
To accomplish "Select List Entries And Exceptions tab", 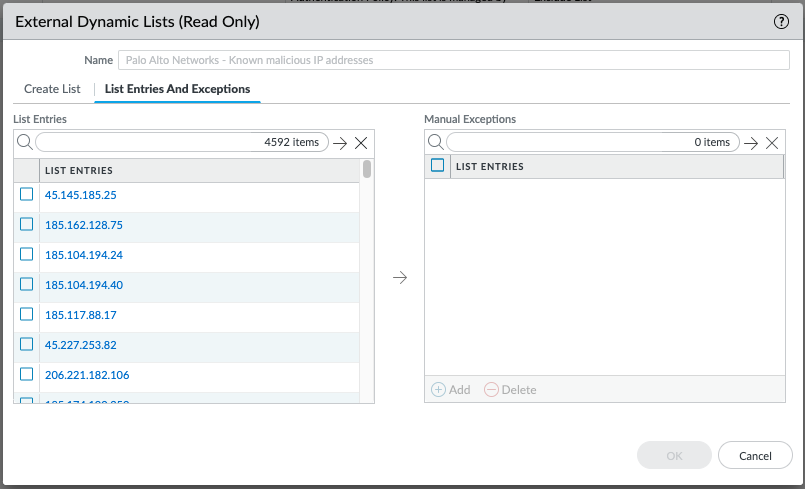I will coord(177,89).
